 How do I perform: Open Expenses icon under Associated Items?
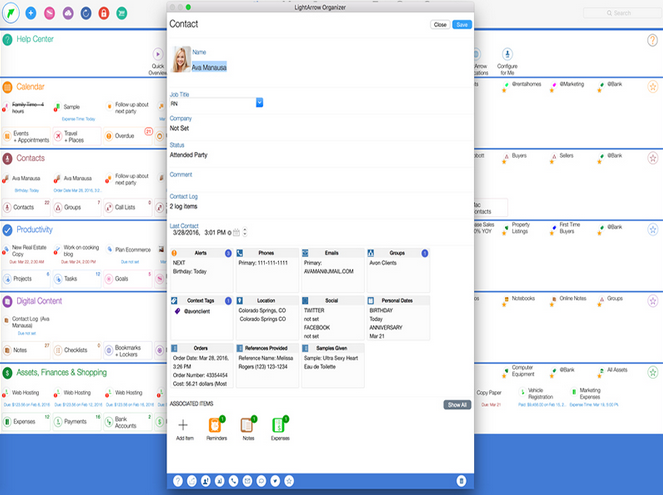280,426
